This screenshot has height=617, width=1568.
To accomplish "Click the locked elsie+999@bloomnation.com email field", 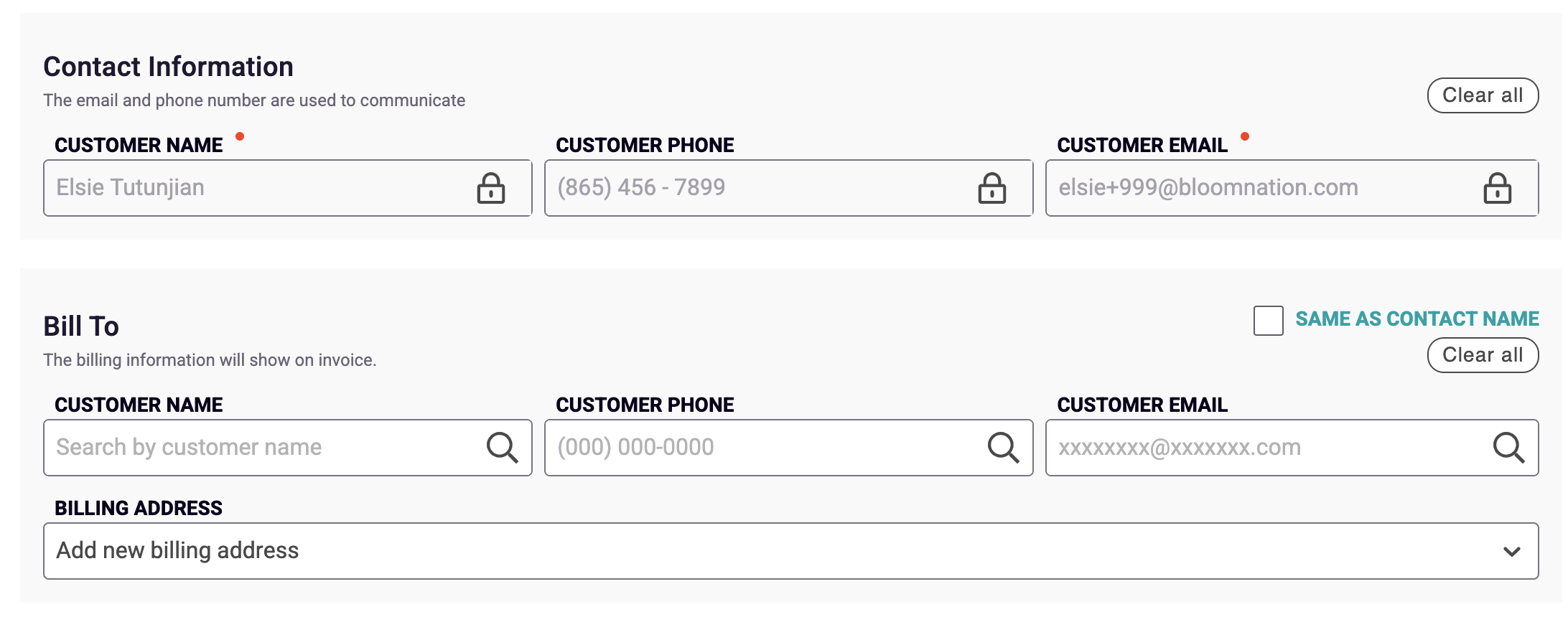I will point(1292,188).
